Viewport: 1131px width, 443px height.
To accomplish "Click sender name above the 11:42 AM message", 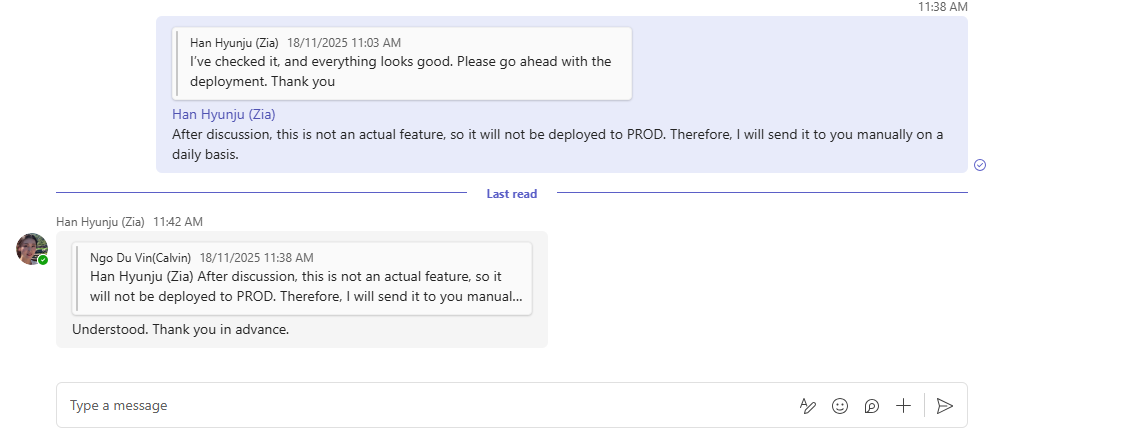I will coord(100,222).
